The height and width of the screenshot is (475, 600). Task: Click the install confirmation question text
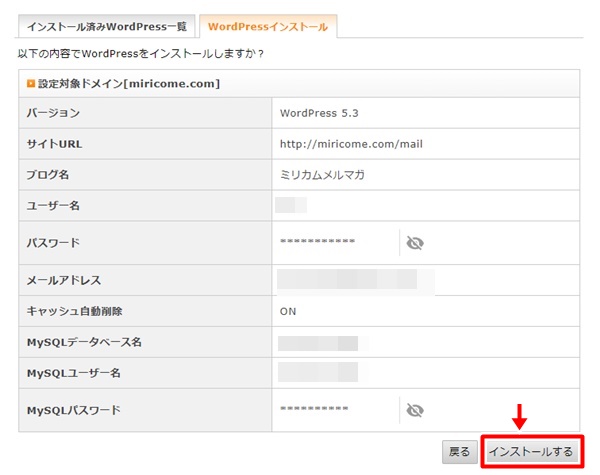pos(141,53)
